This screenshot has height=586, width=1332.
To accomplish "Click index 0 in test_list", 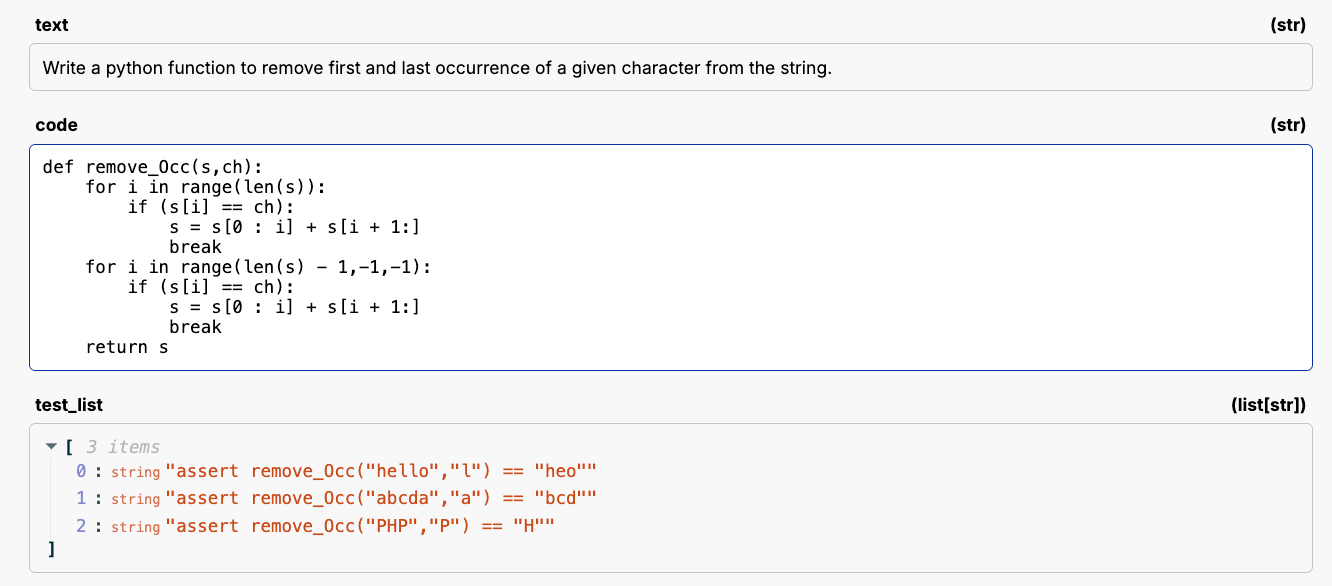I will coord(81,470).
